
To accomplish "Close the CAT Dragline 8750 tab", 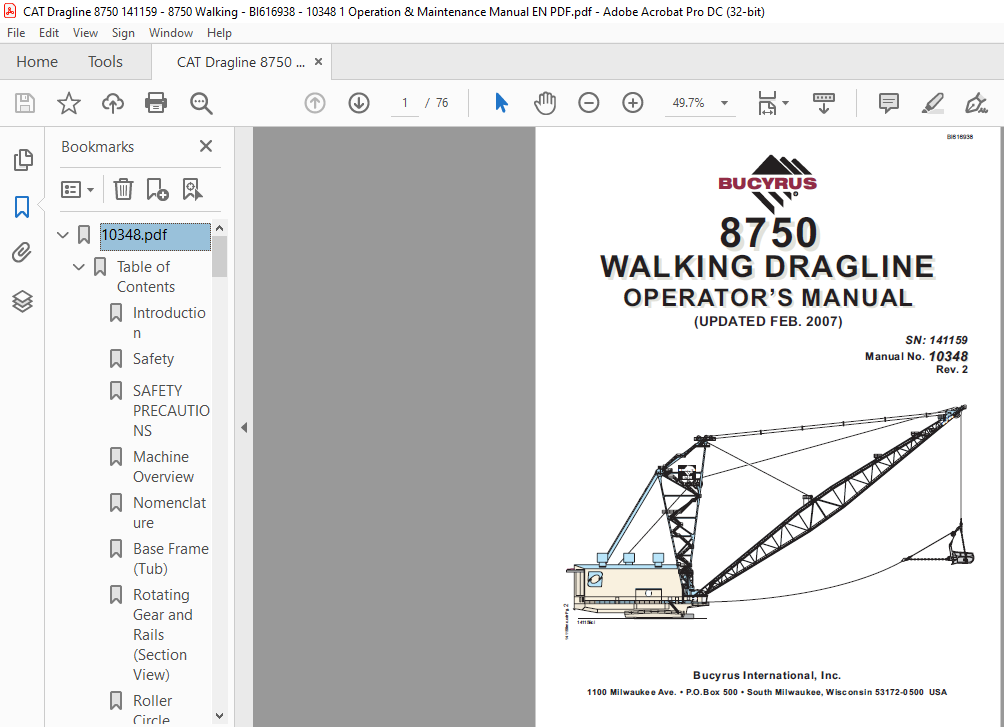I will [318, 61].
